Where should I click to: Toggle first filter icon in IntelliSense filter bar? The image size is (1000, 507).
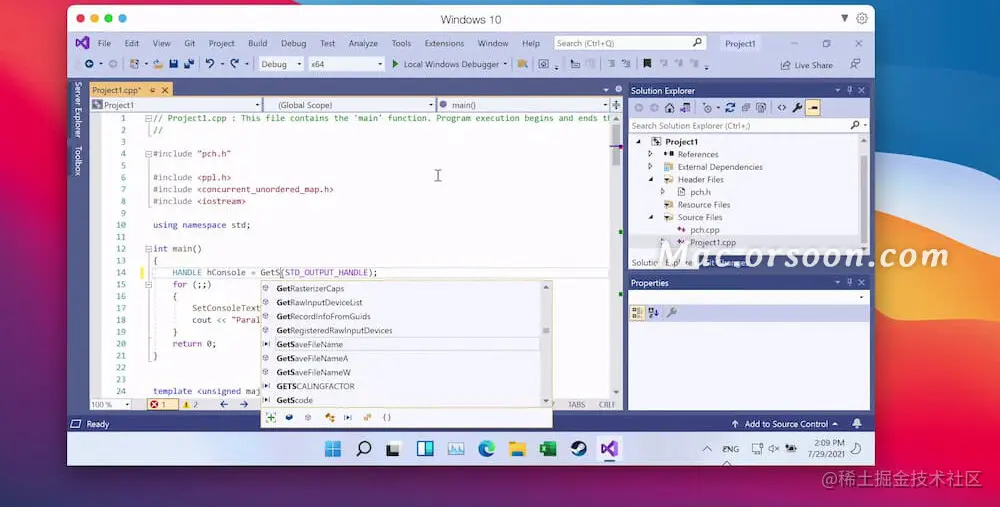coord(270,417)
